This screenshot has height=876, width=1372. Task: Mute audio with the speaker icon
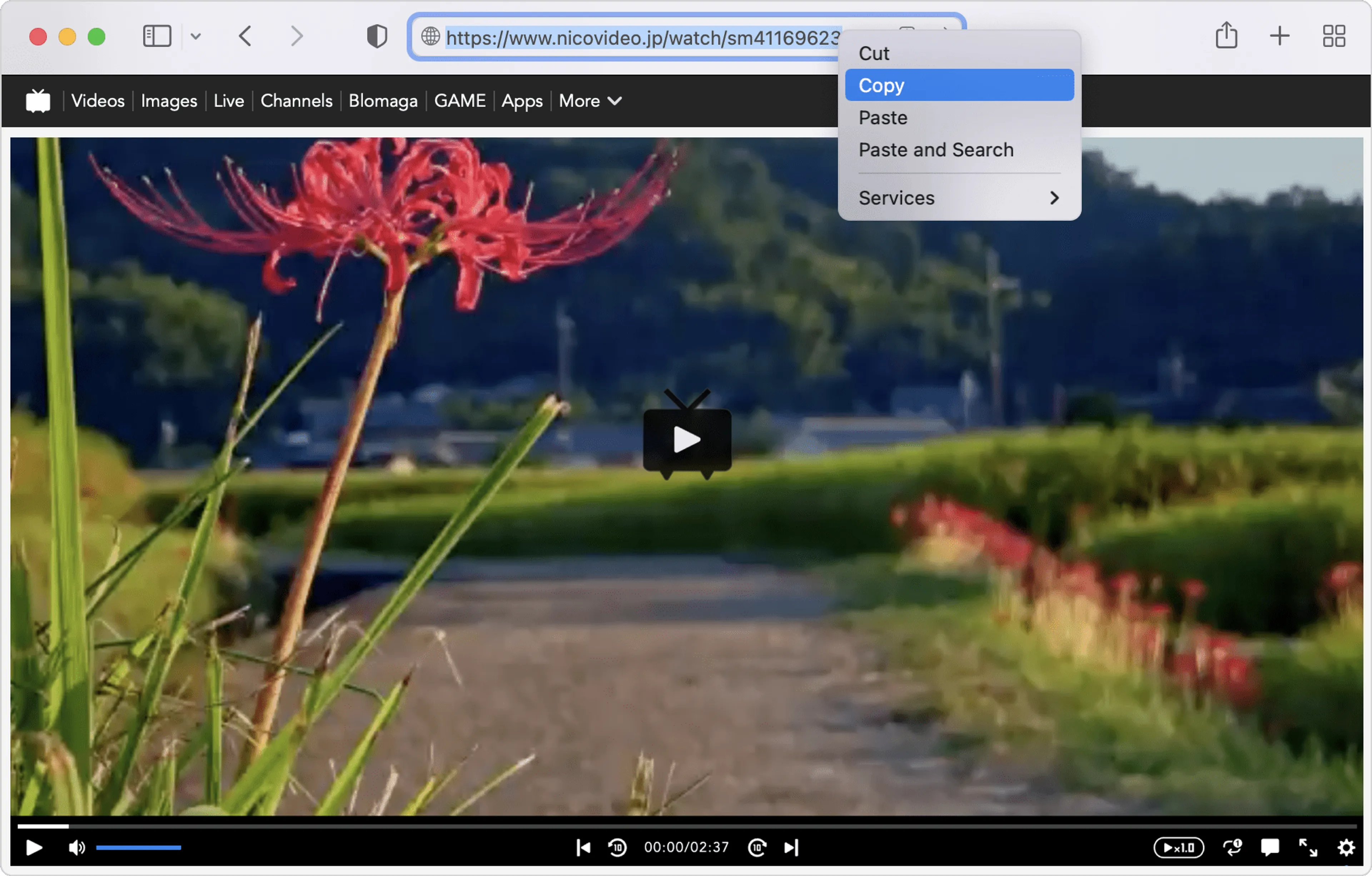[x=77, y=847]
